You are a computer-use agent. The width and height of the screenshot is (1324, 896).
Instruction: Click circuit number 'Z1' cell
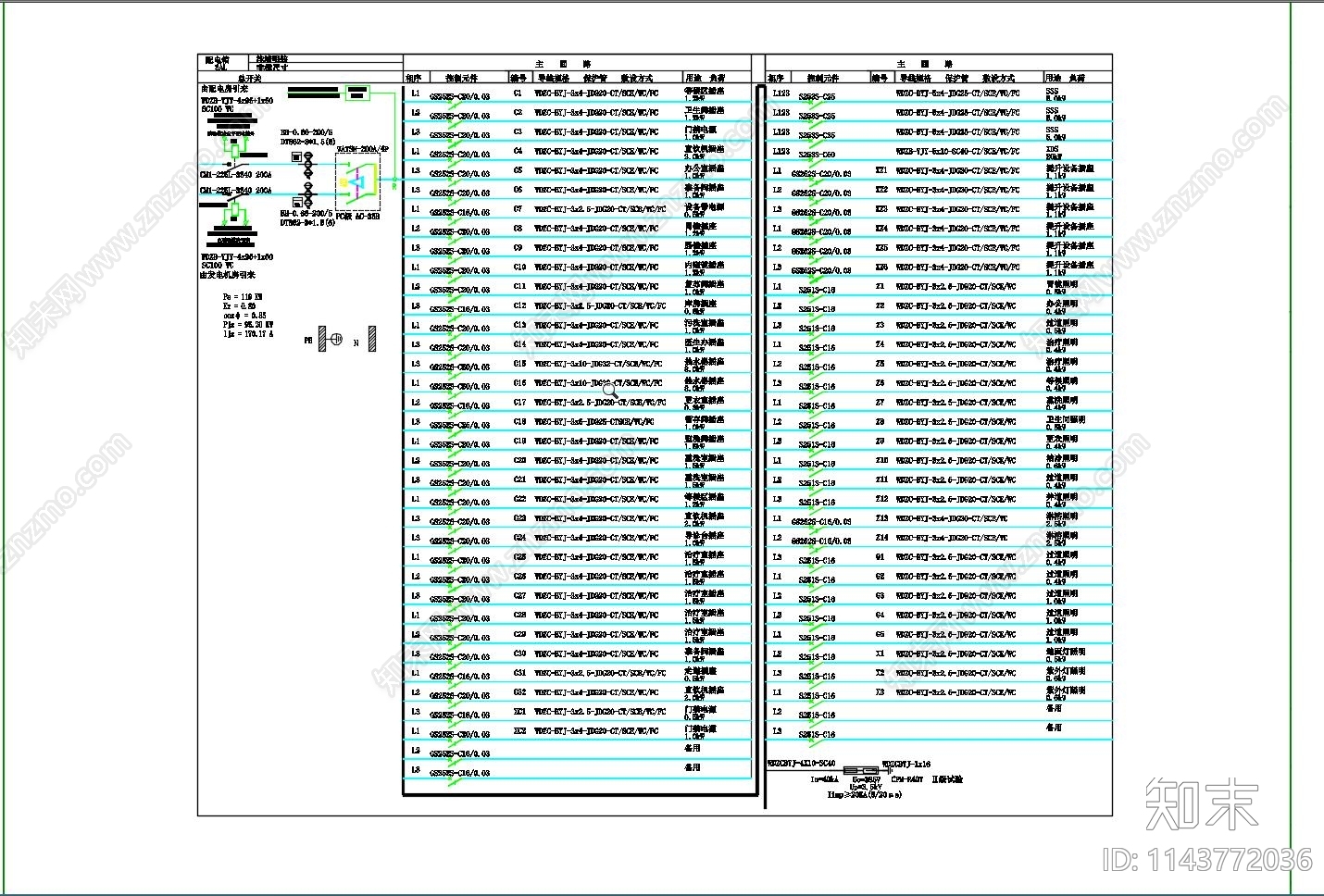click(x=881, y=287)
